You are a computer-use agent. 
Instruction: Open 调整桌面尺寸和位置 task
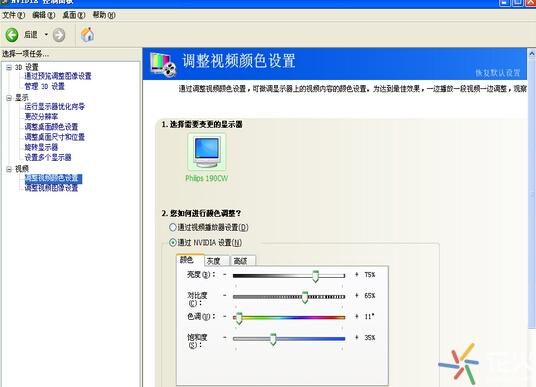54,137
